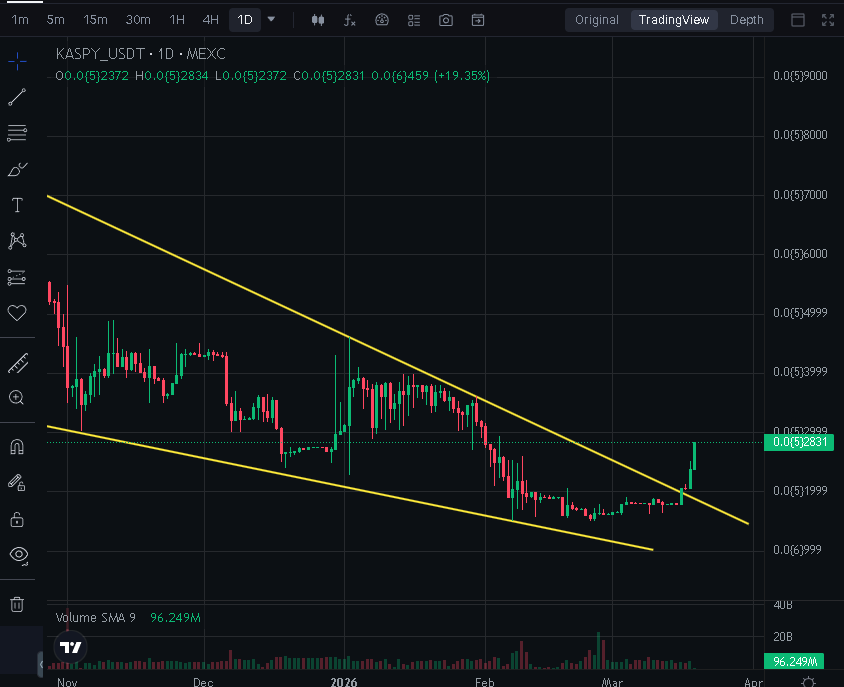Click the 96.249M volume value label
The width and height of the screenshot is (844, 687).
(794, 662)
